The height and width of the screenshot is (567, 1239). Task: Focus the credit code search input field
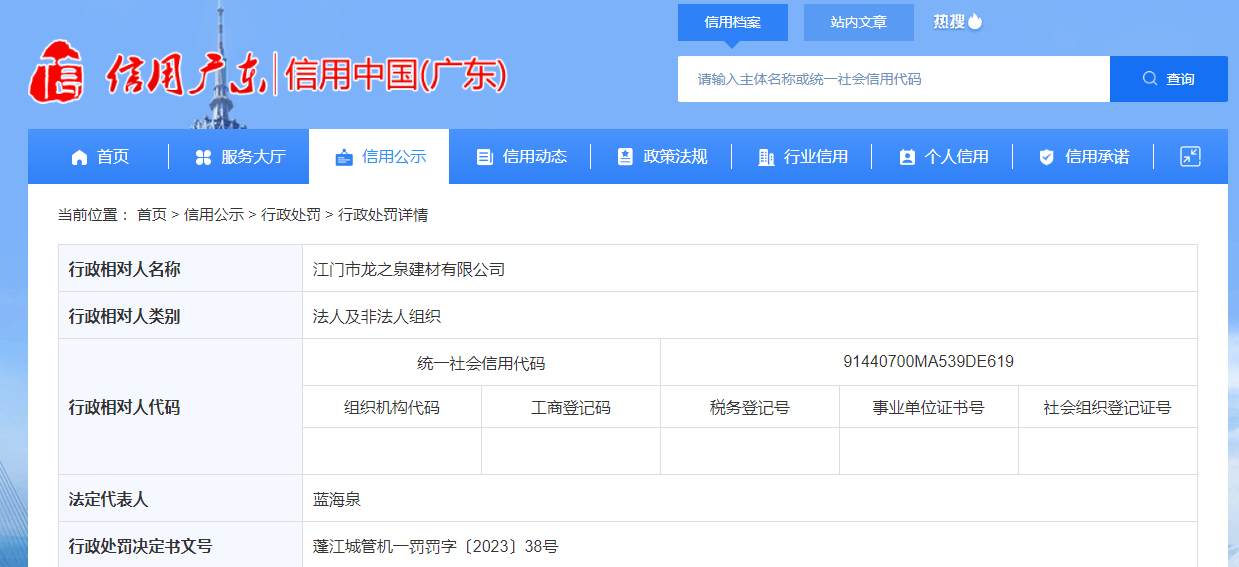[x=894, y=79]
